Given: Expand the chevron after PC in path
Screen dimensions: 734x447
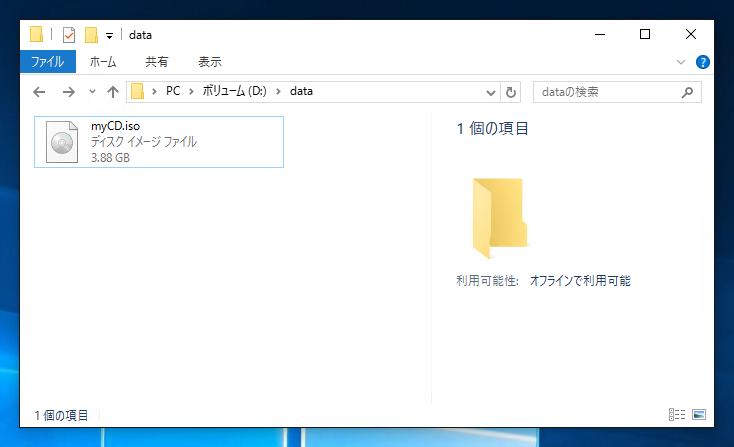Looking at the screenshot, I should (x=191, y=91).
